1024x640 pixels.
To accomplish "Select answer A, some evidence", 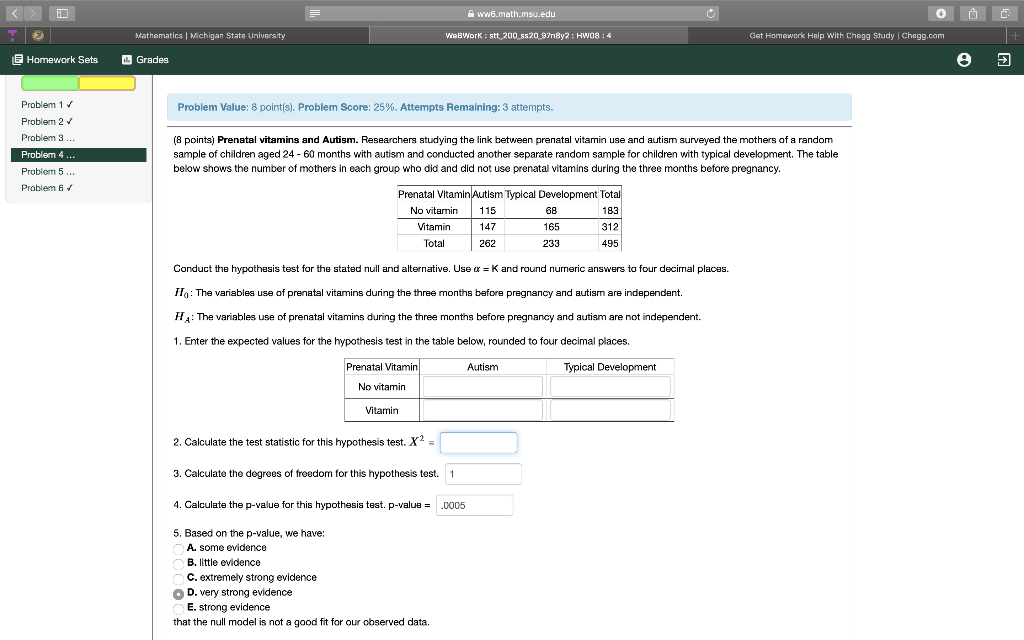I will point(178,548).
